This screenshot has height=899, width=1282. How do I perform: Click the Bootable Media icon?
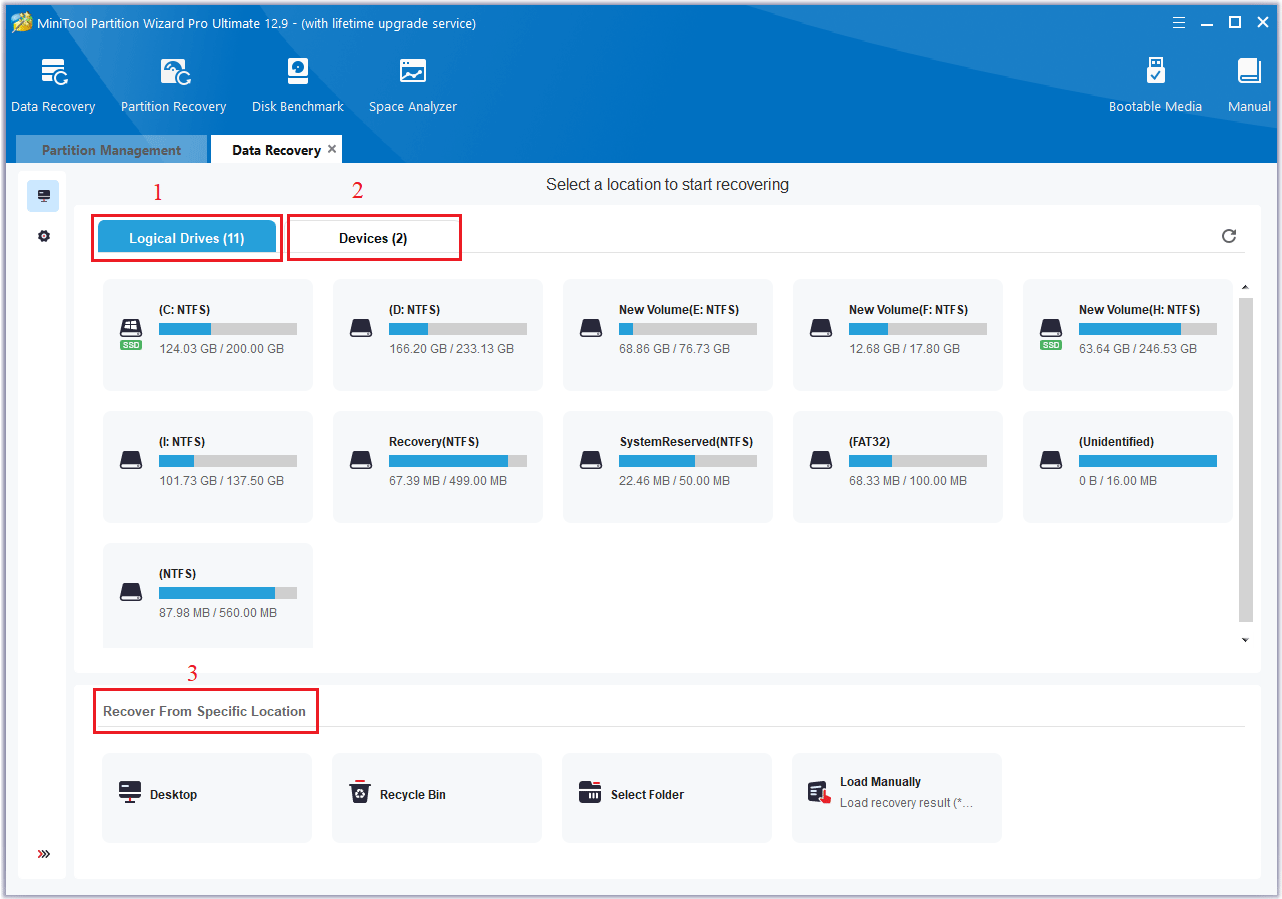1155,71
